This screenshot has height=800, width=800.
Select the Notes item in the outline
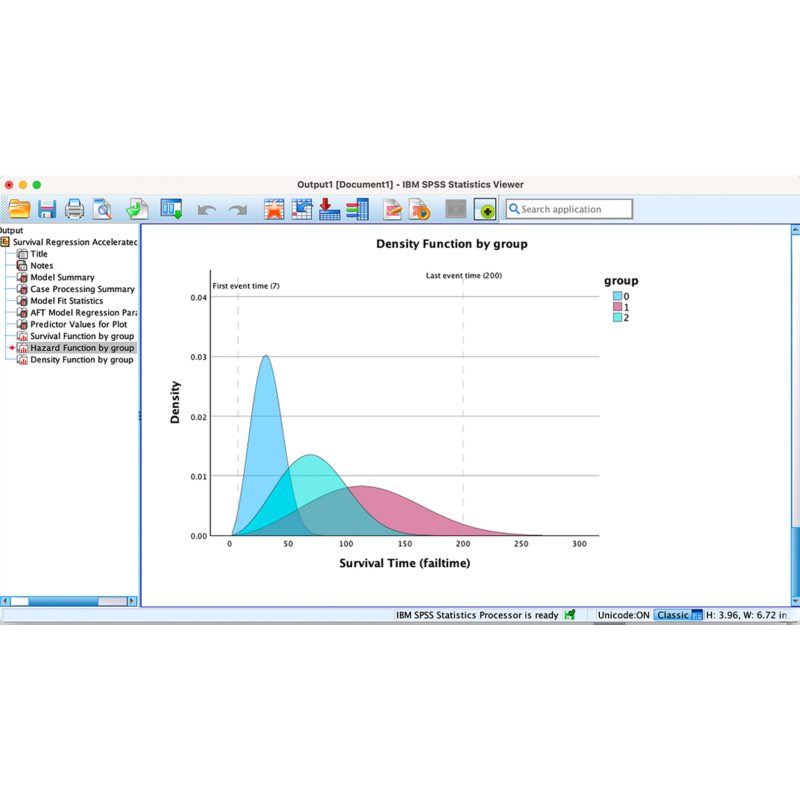click(41, 265)
